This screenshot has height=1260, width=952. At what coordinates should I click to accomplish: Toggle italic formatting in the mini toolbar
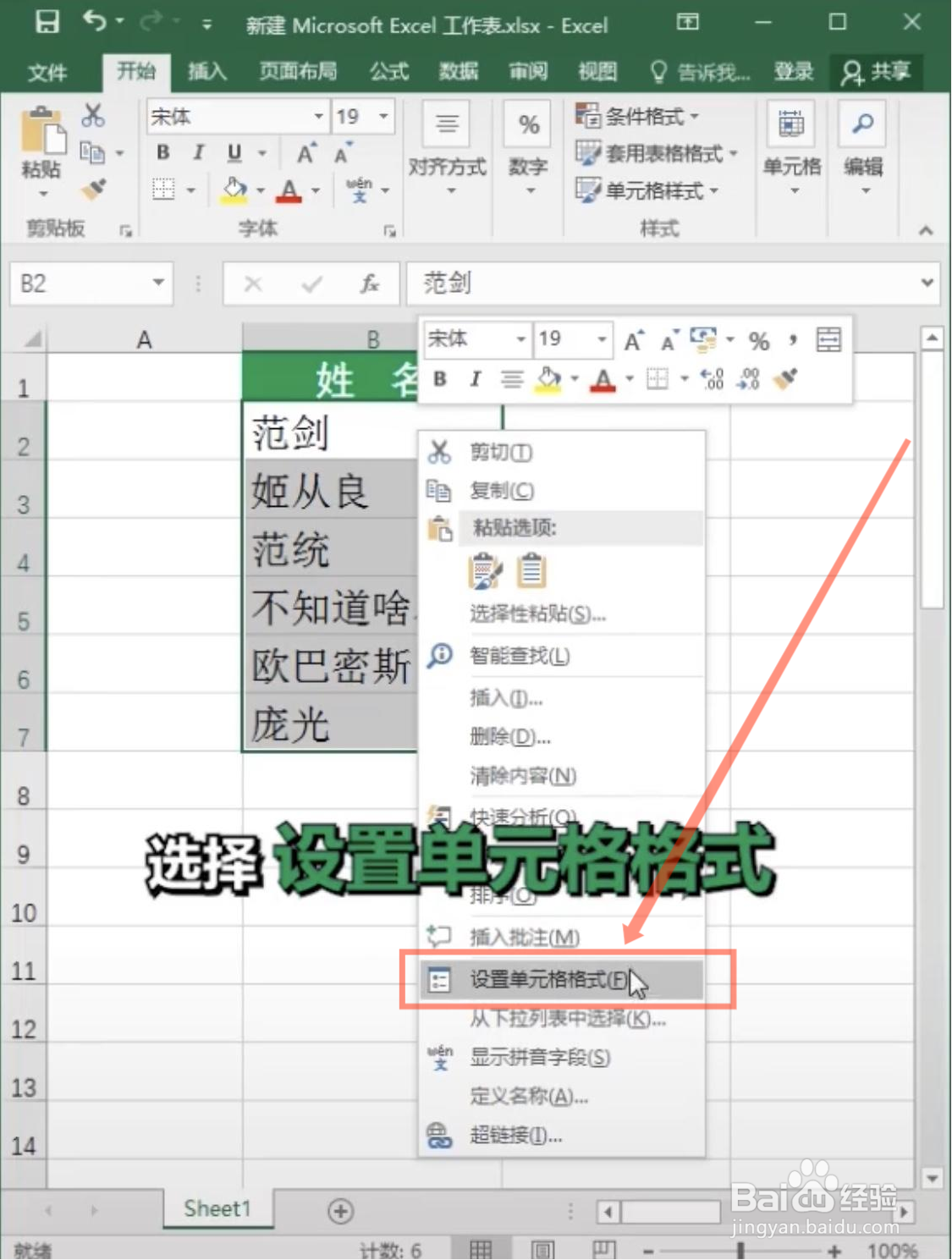[x=475, y=379]
